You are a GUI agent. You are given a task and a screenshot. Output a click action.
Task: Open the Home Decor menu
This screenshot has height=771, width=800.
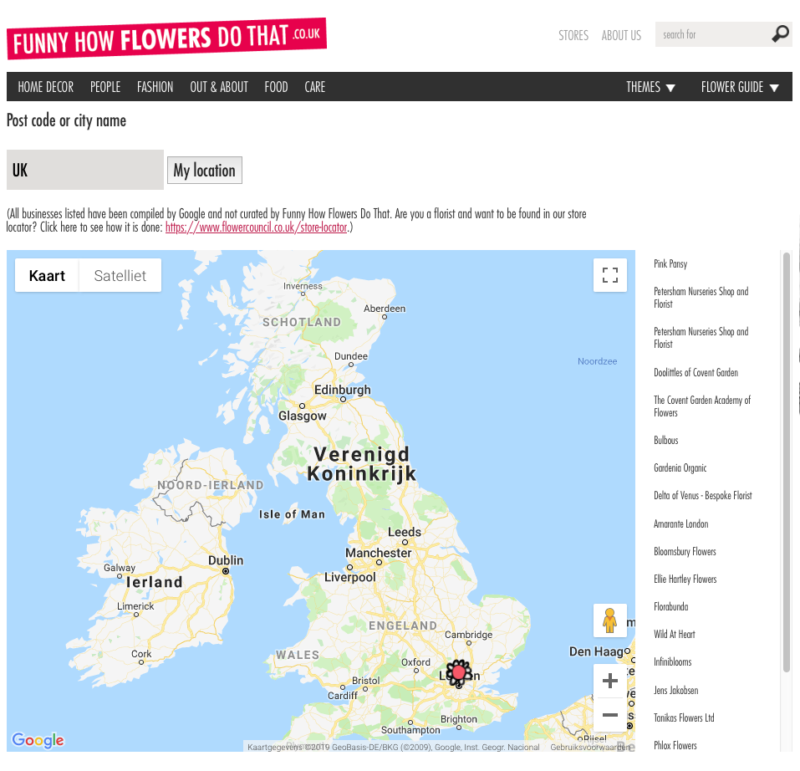[x=46, y=87]
